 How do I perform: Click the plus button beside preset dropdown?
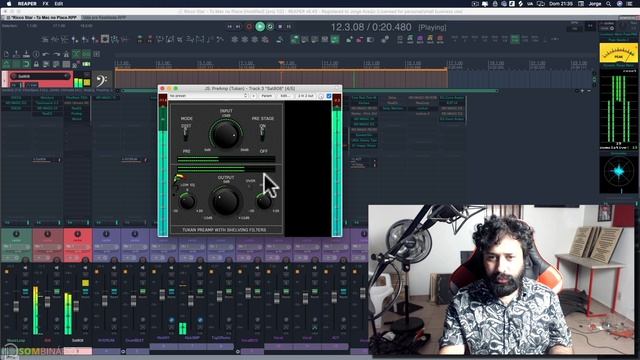(253, 96)
